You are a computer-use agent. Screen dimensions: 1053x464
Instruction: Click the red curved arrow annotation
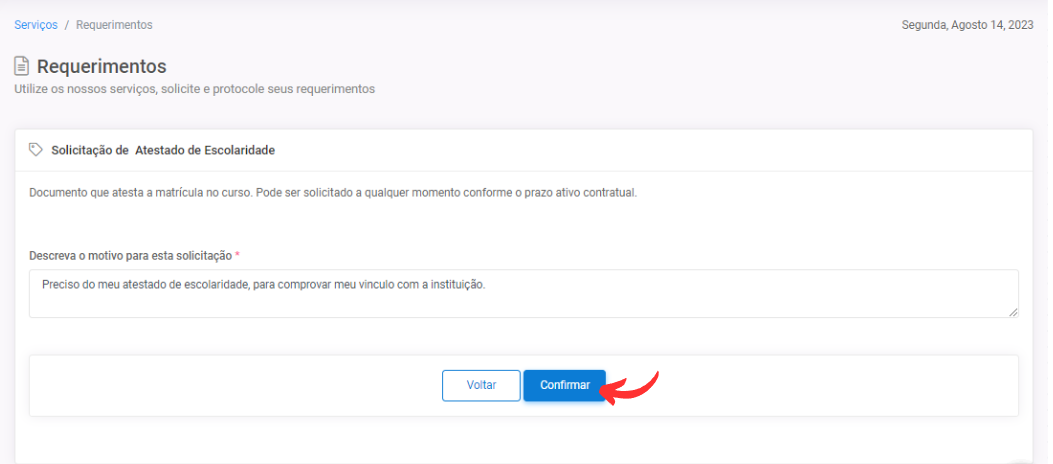[634, 386]
